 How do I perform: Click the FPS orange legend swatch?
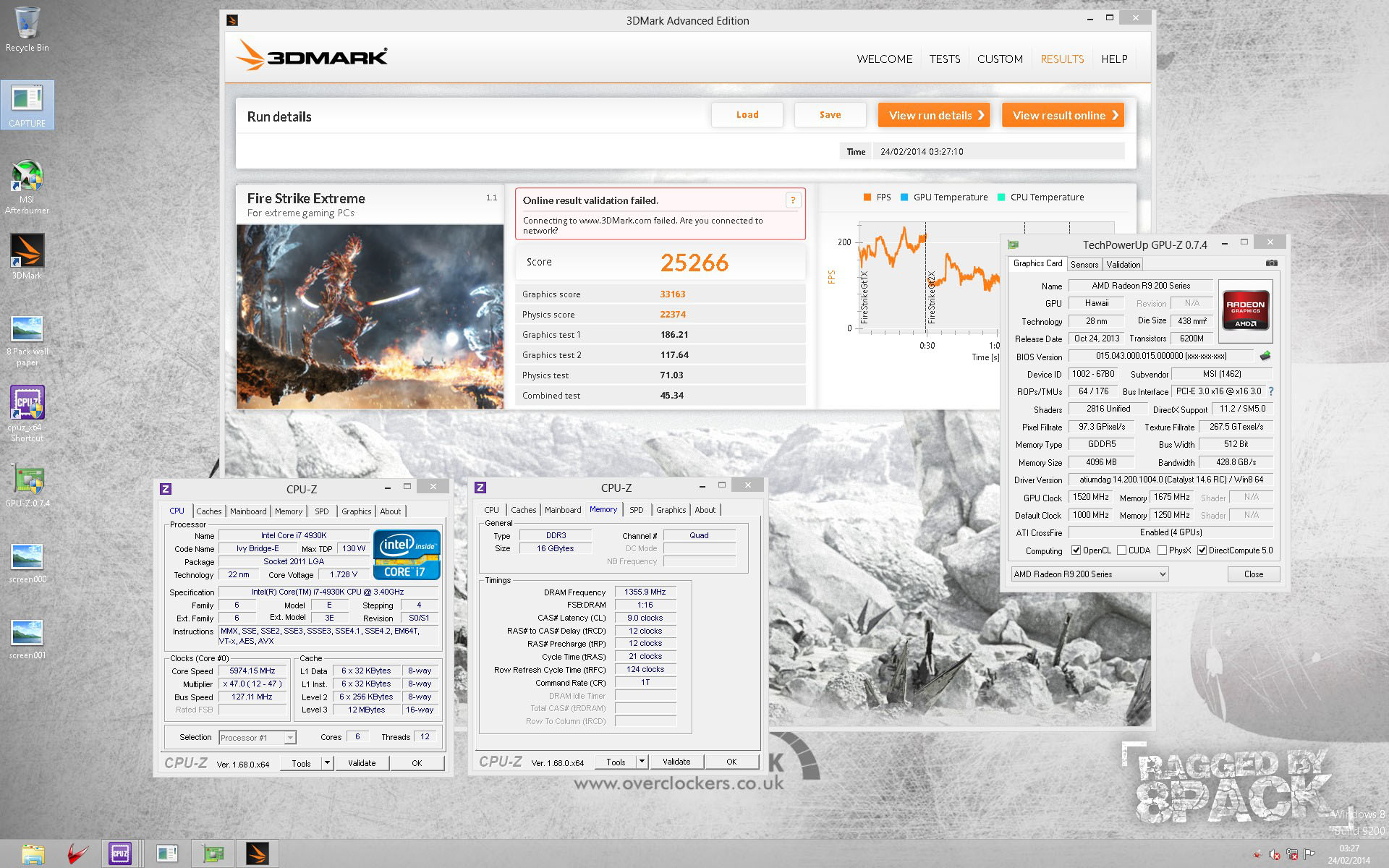coord(867,197)
